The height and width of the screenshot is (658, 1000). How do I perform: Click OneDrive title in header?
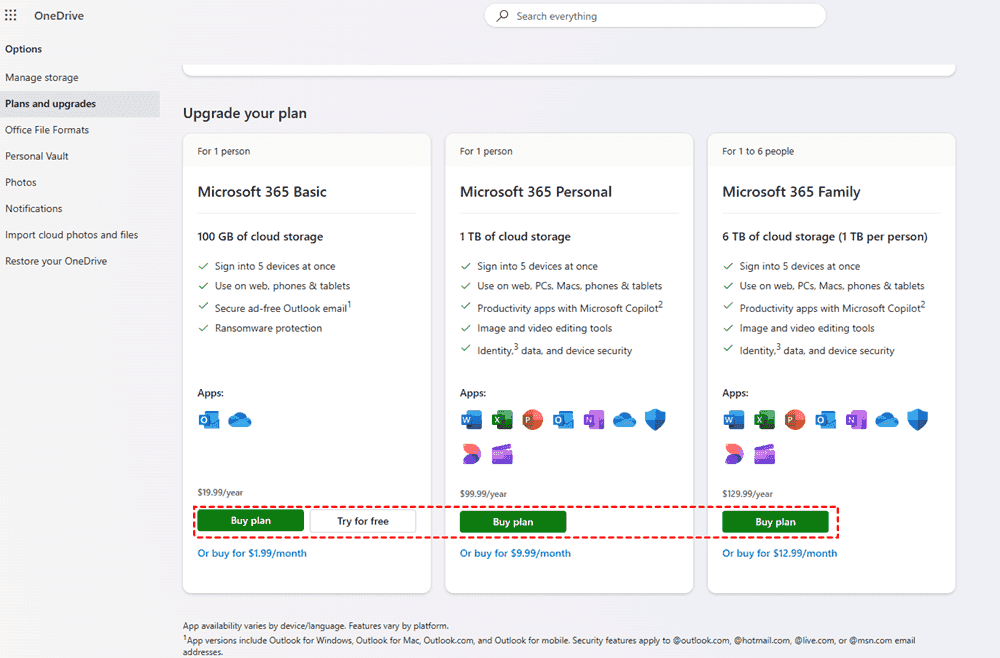(59, 15)
